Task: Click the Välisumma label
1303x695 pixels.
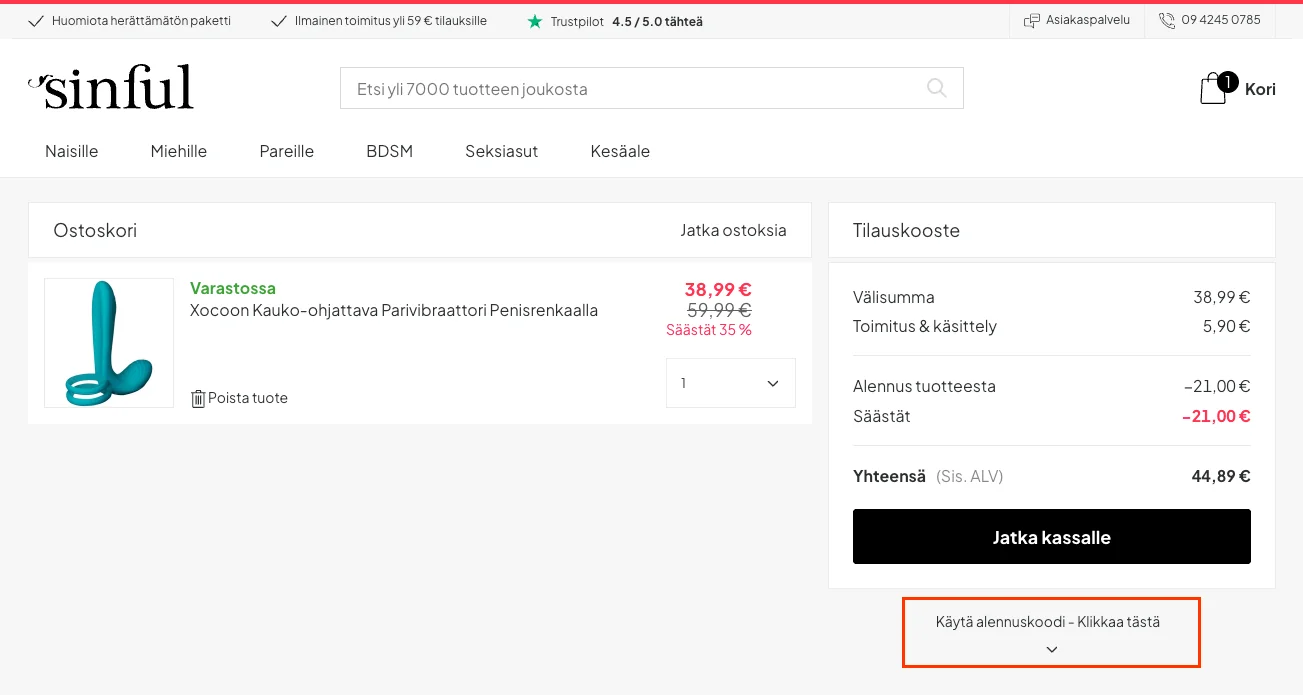Action: (894, 297)
